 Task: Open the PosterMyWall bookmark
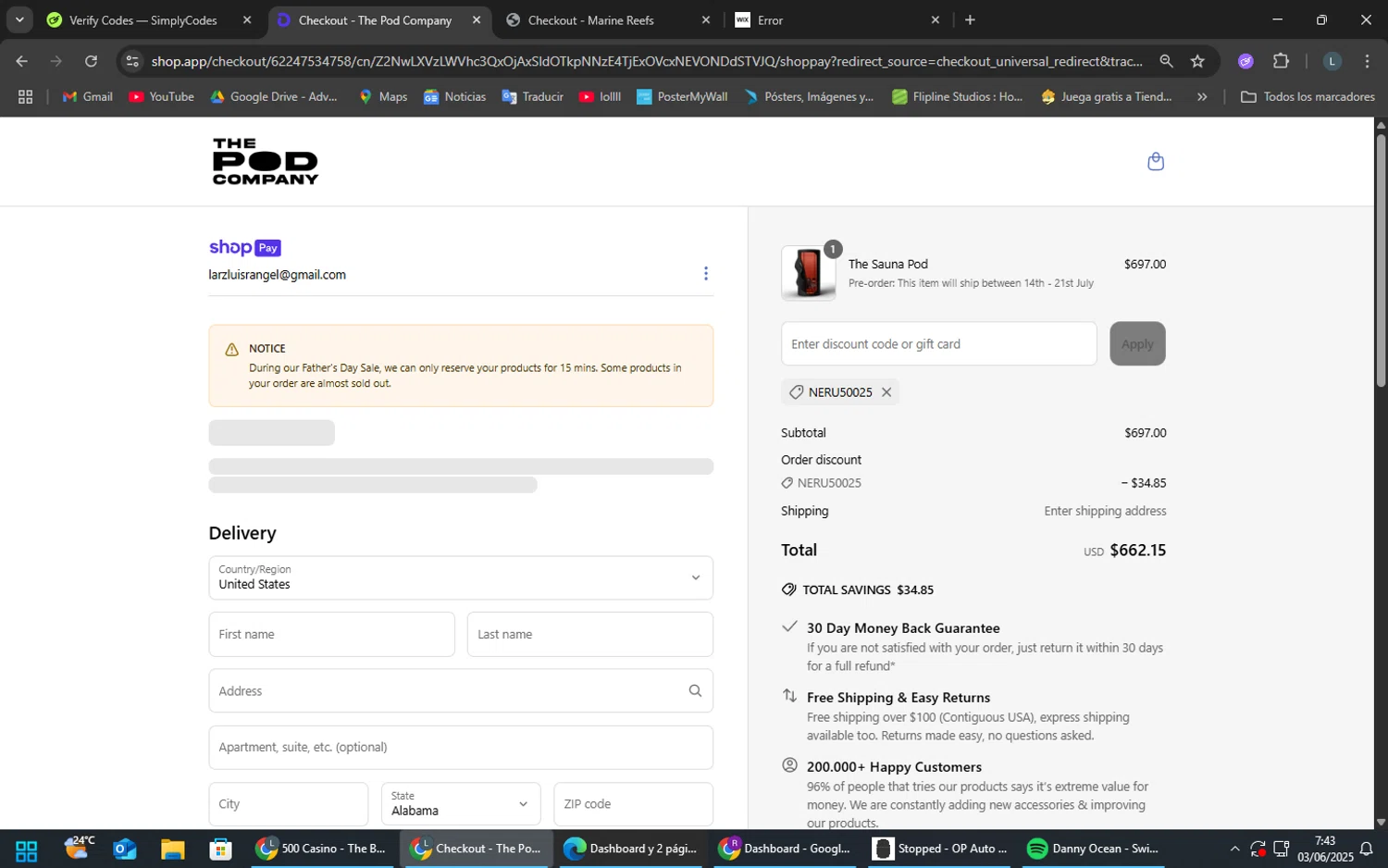tap(682, 96)
